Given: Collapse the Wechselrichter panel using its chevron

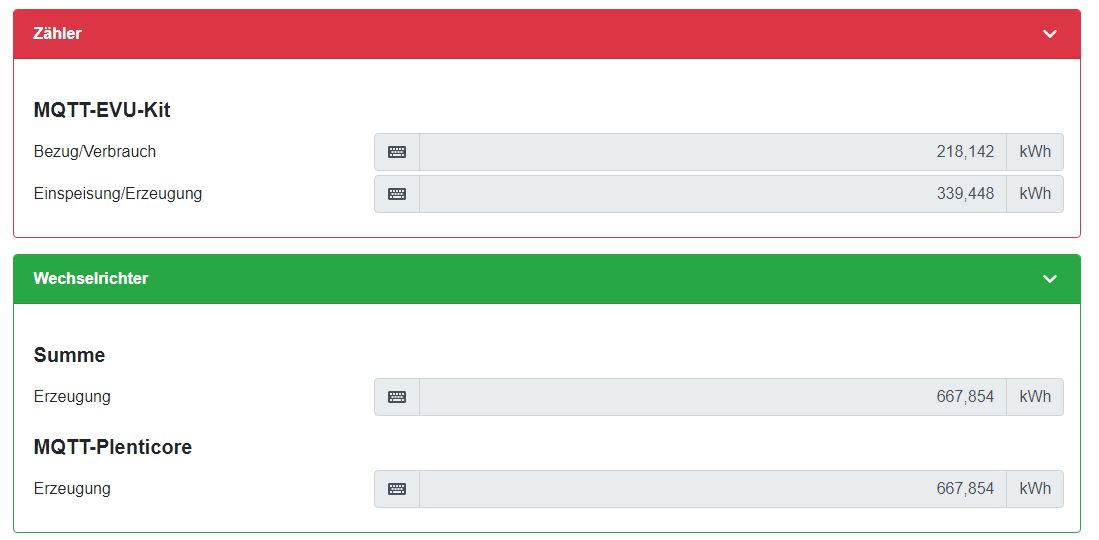Looking at the screenshot, I should pyautogui.click(x=1049, y=279).
